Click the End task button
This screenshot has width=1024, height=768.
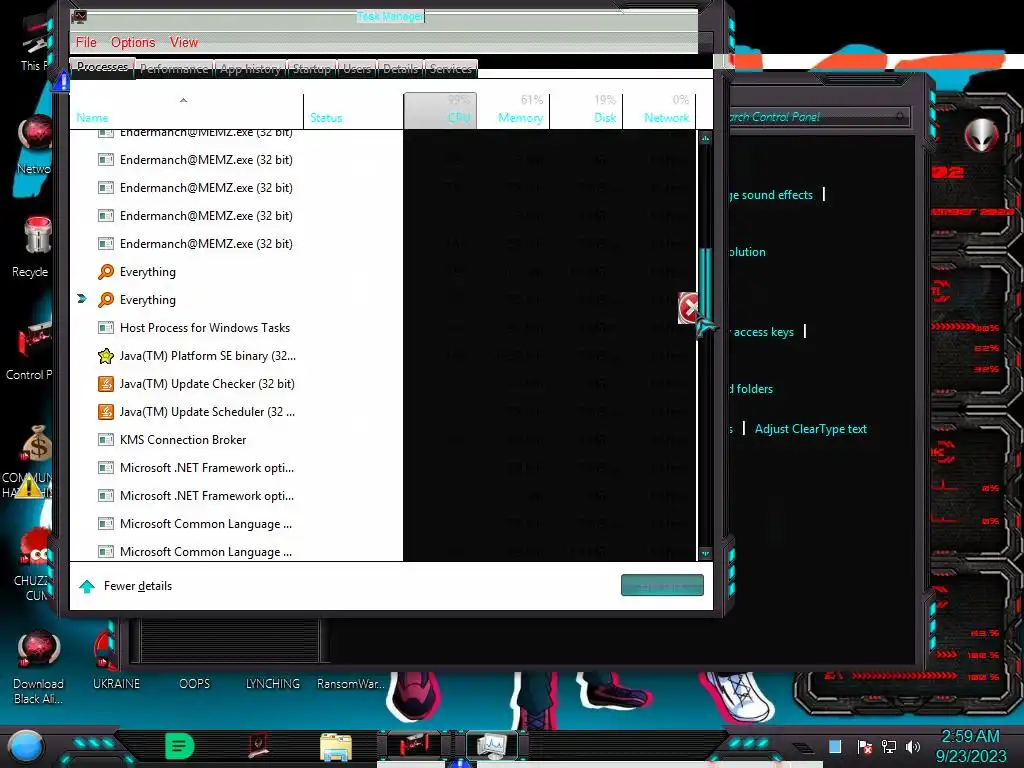coord(662,585)
